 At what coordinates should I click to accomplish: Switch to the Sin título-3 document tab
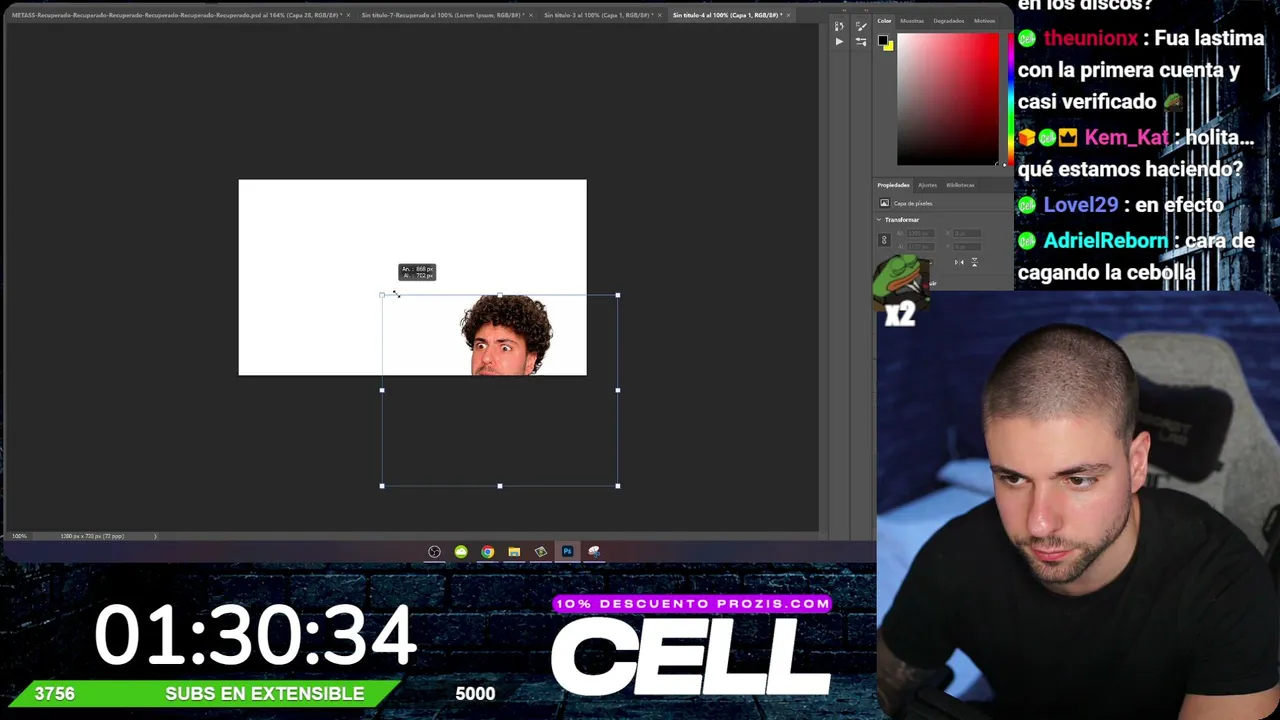click(598, 15)
